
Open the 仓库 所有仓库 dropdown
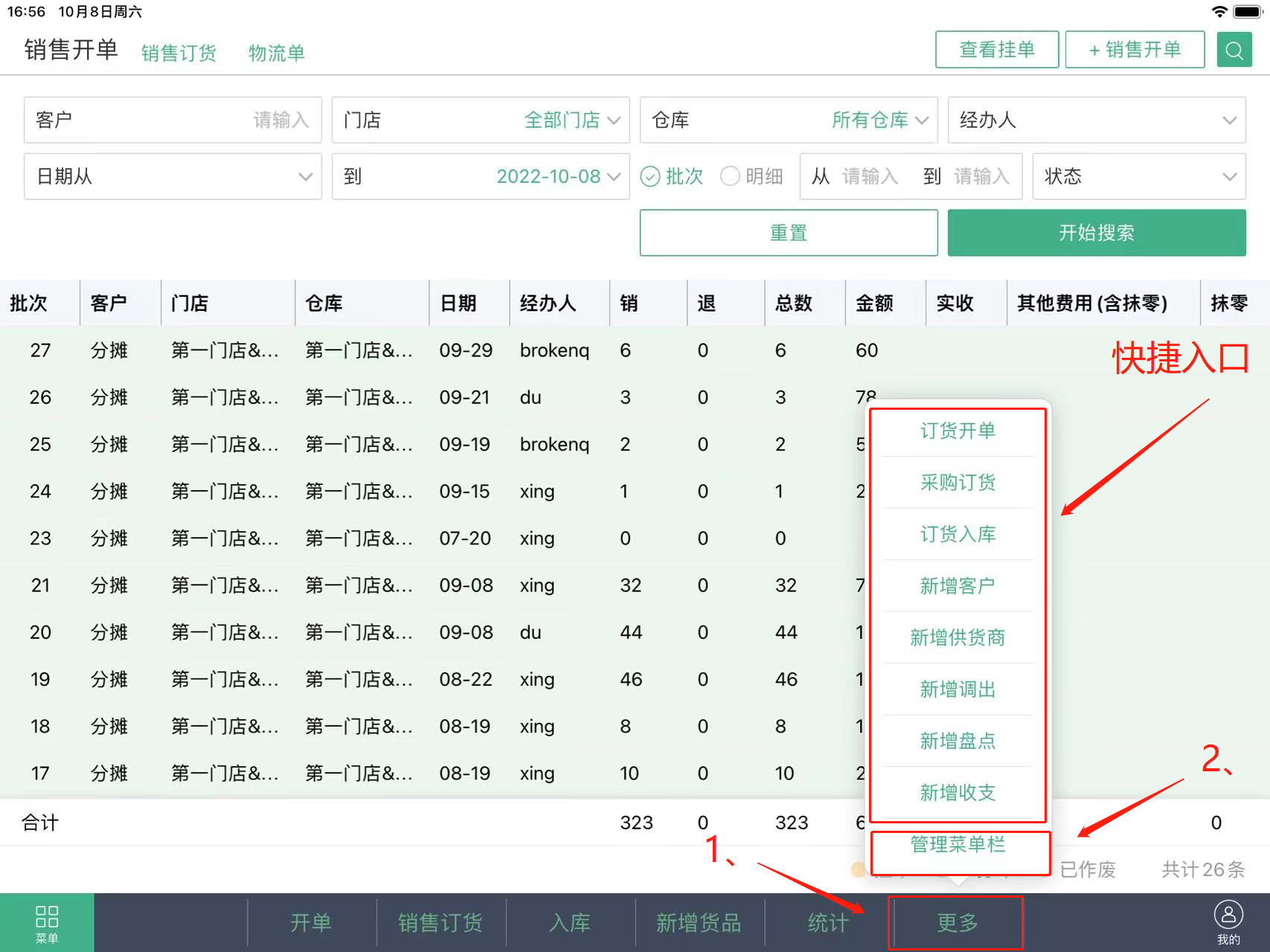(x=789, y=120)
